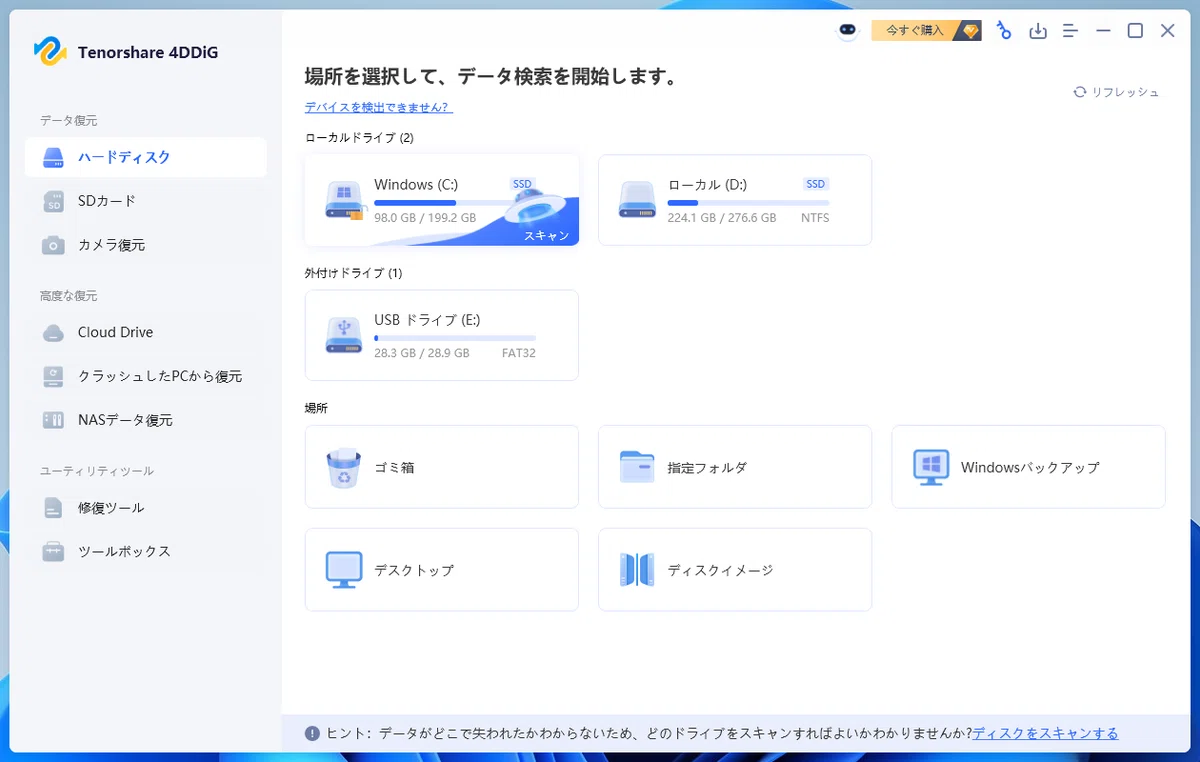Screen dimensions: 1200x762
Task: Click the 今すぐ購入 buy now button
Action: click(927, 31)
